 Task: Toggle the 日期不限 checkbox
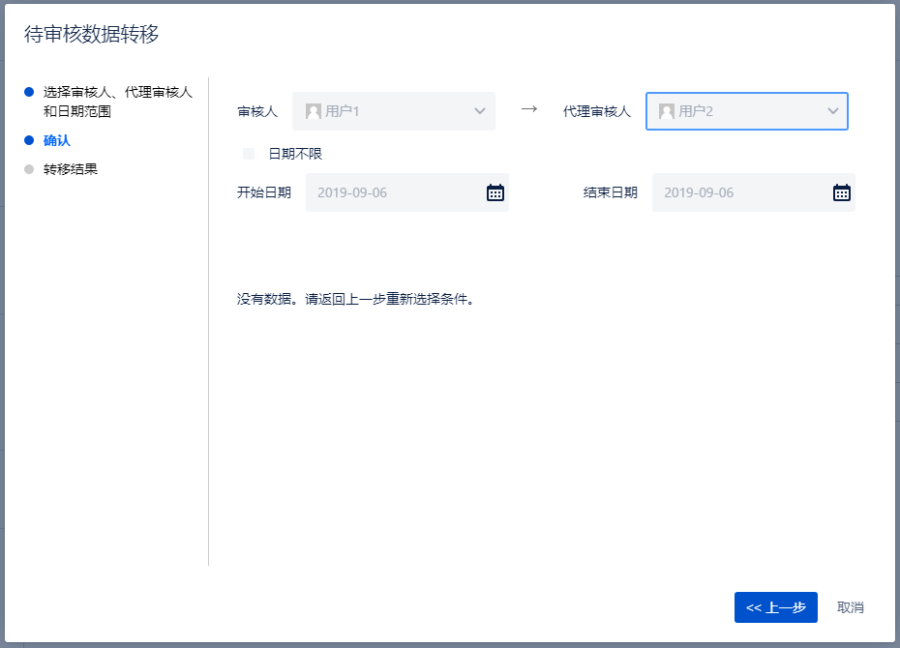(248, 154)
